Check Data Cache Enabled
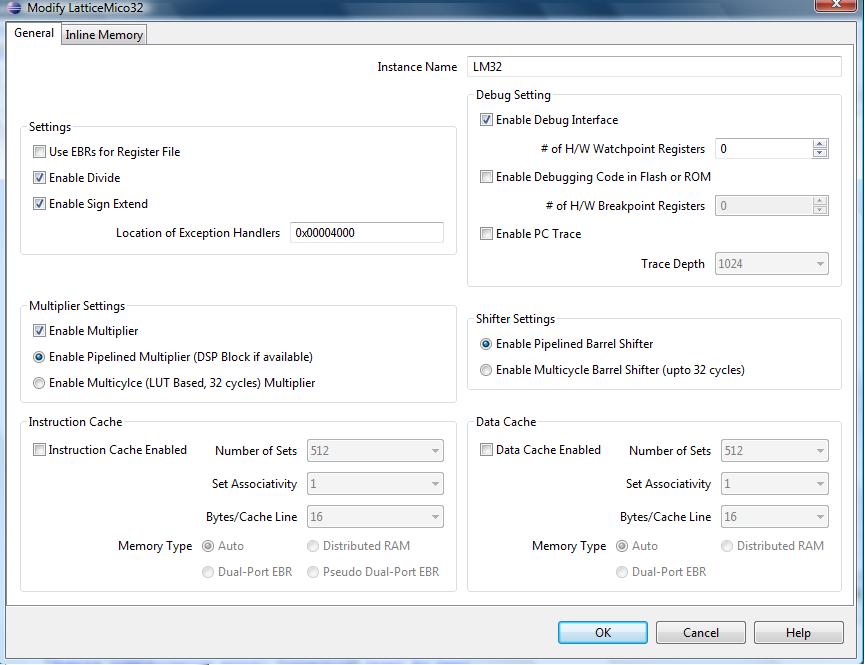Image resolution: width=865 pixels, height=665 pixels. point(486,450)
